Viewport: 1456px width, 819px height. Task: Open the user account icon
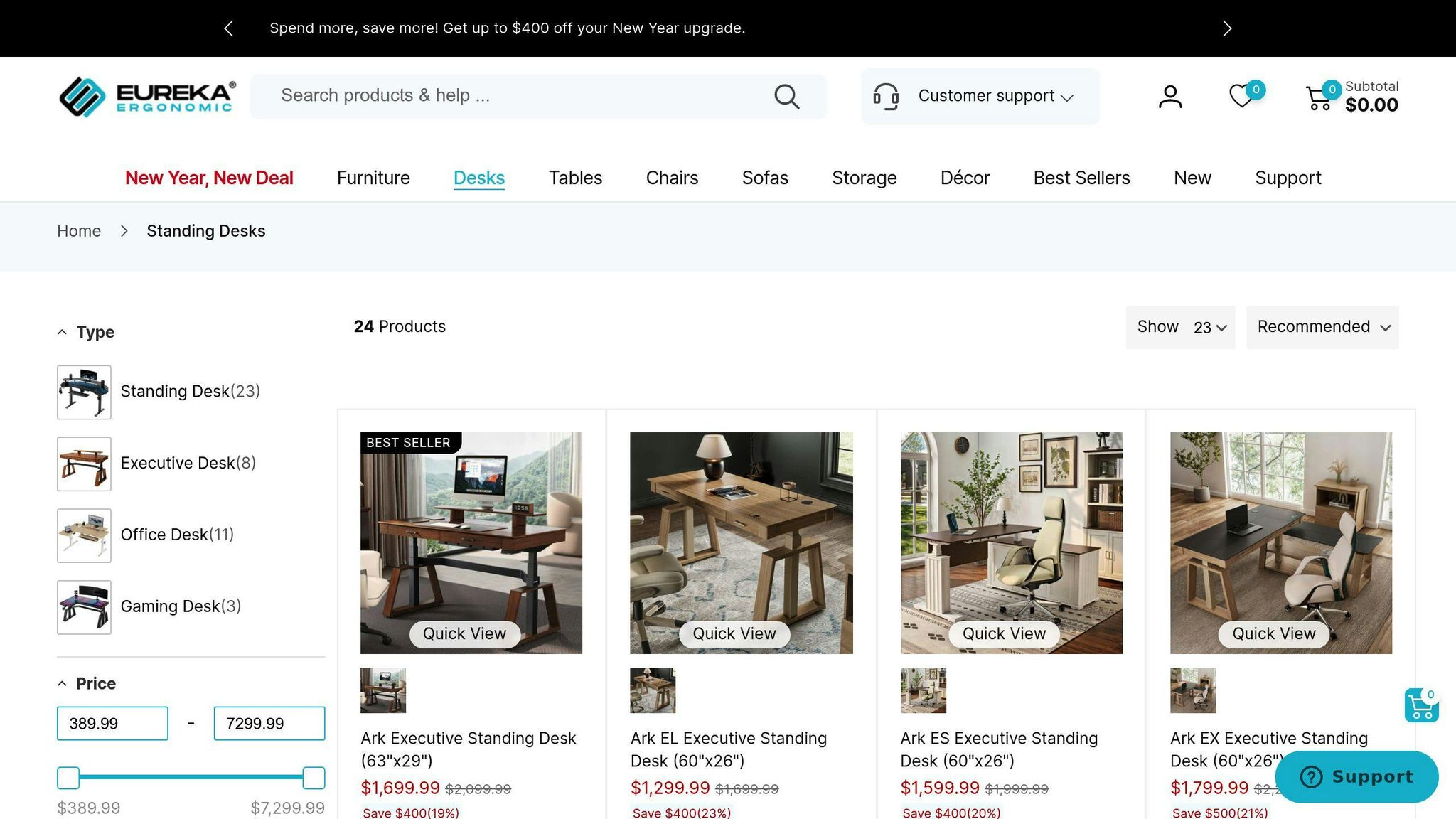tap(1170, 96)
